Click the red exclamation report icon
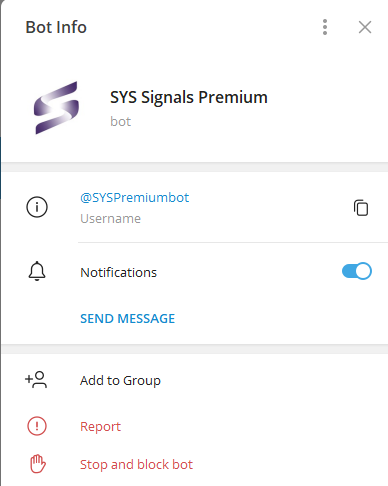The width and height of the screenshot is (388, 486). coord(37,426)
